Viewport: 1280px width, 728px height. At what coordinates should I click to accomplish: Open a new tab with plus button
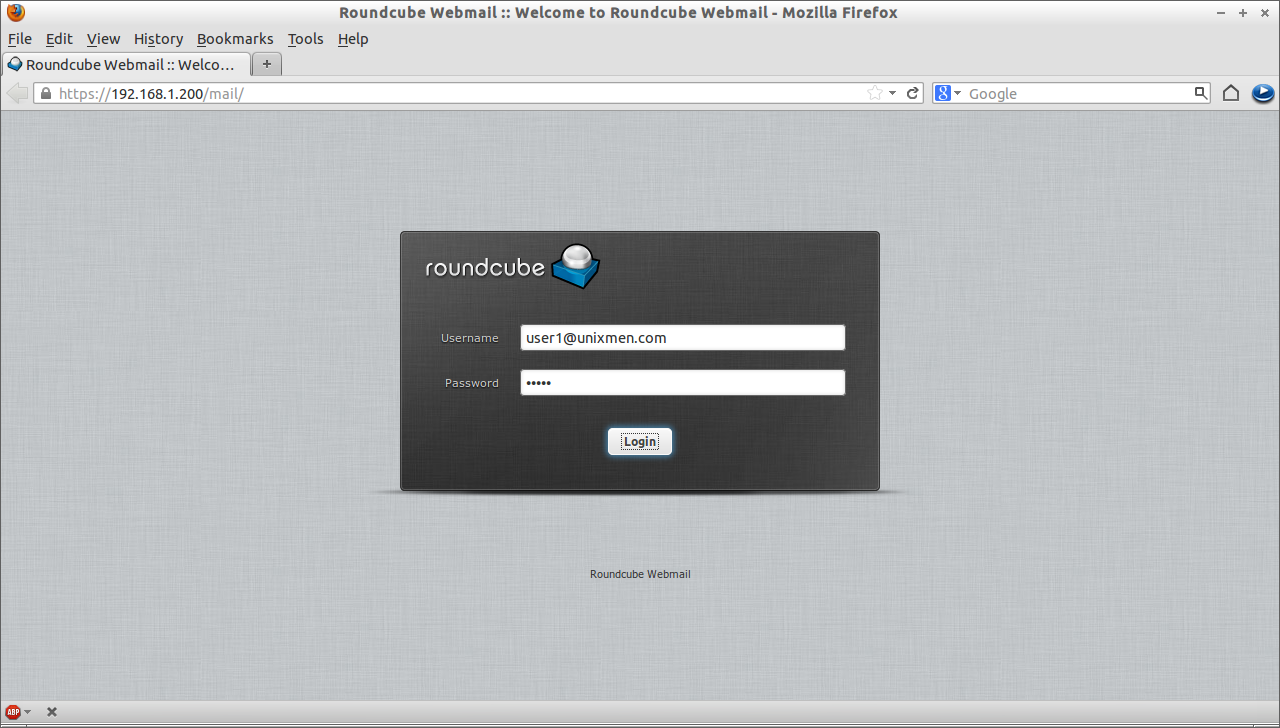(x=267, y=64)
